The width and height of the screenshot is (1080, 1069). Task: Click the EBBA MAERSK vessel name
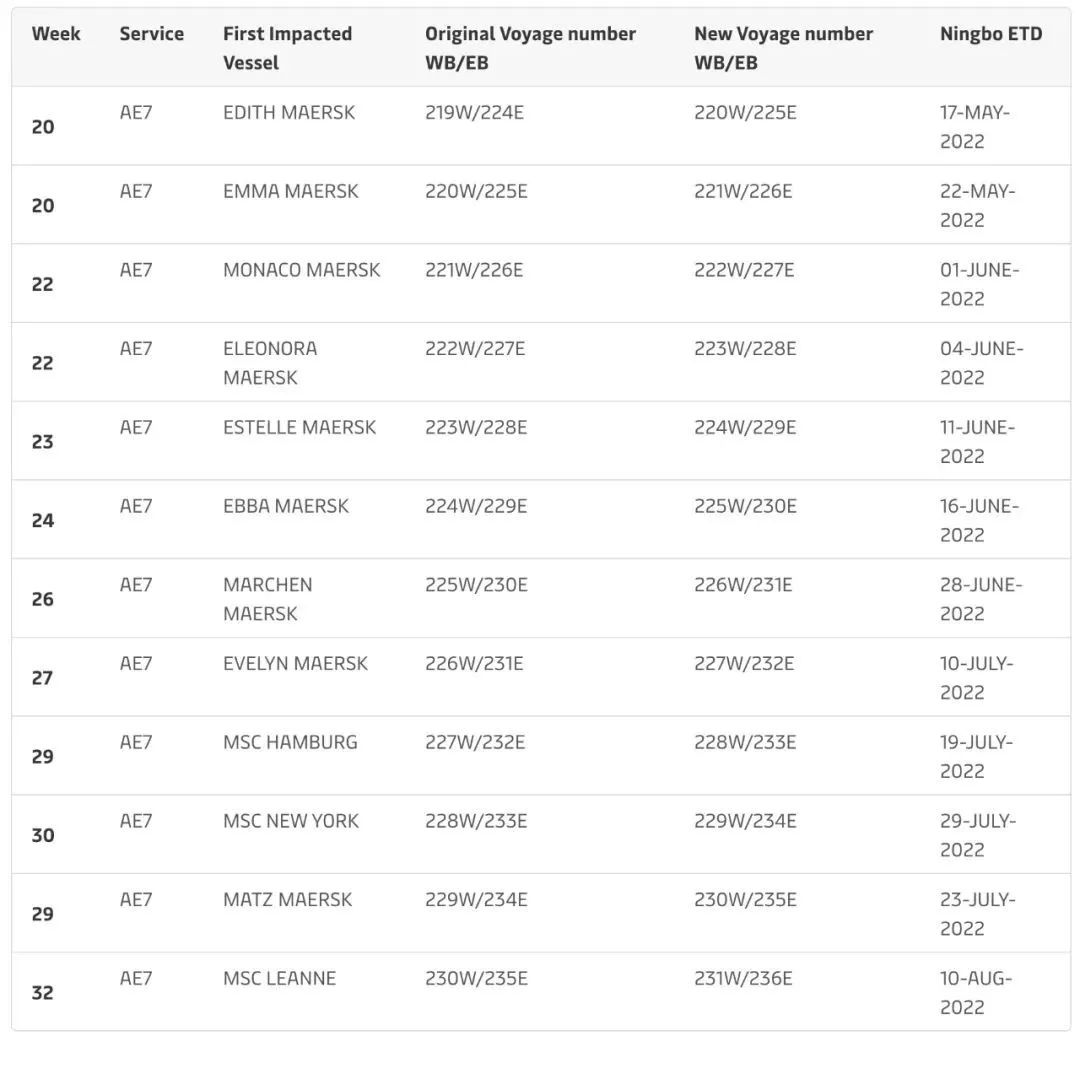(x=286, y=507)
